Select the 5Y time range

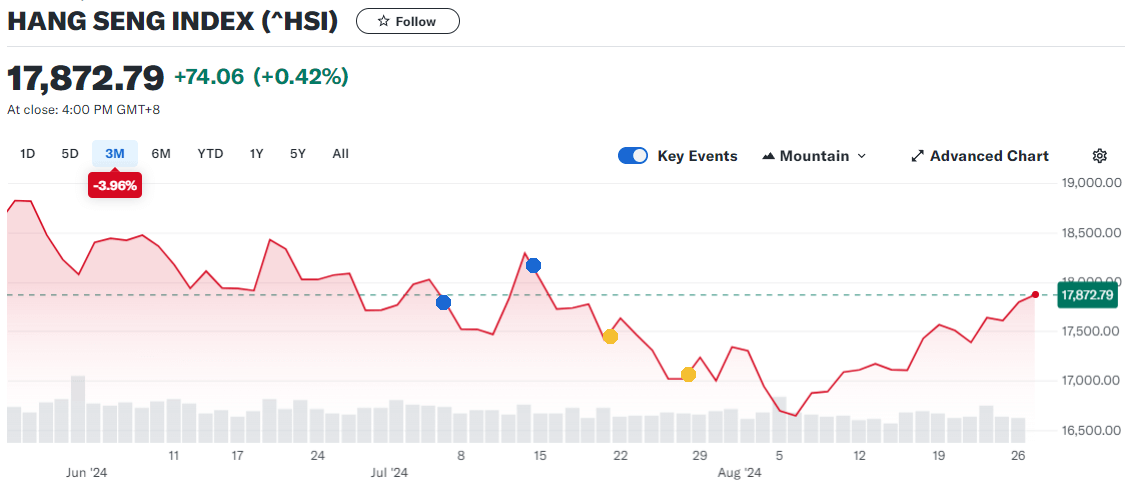pos(297,154)
